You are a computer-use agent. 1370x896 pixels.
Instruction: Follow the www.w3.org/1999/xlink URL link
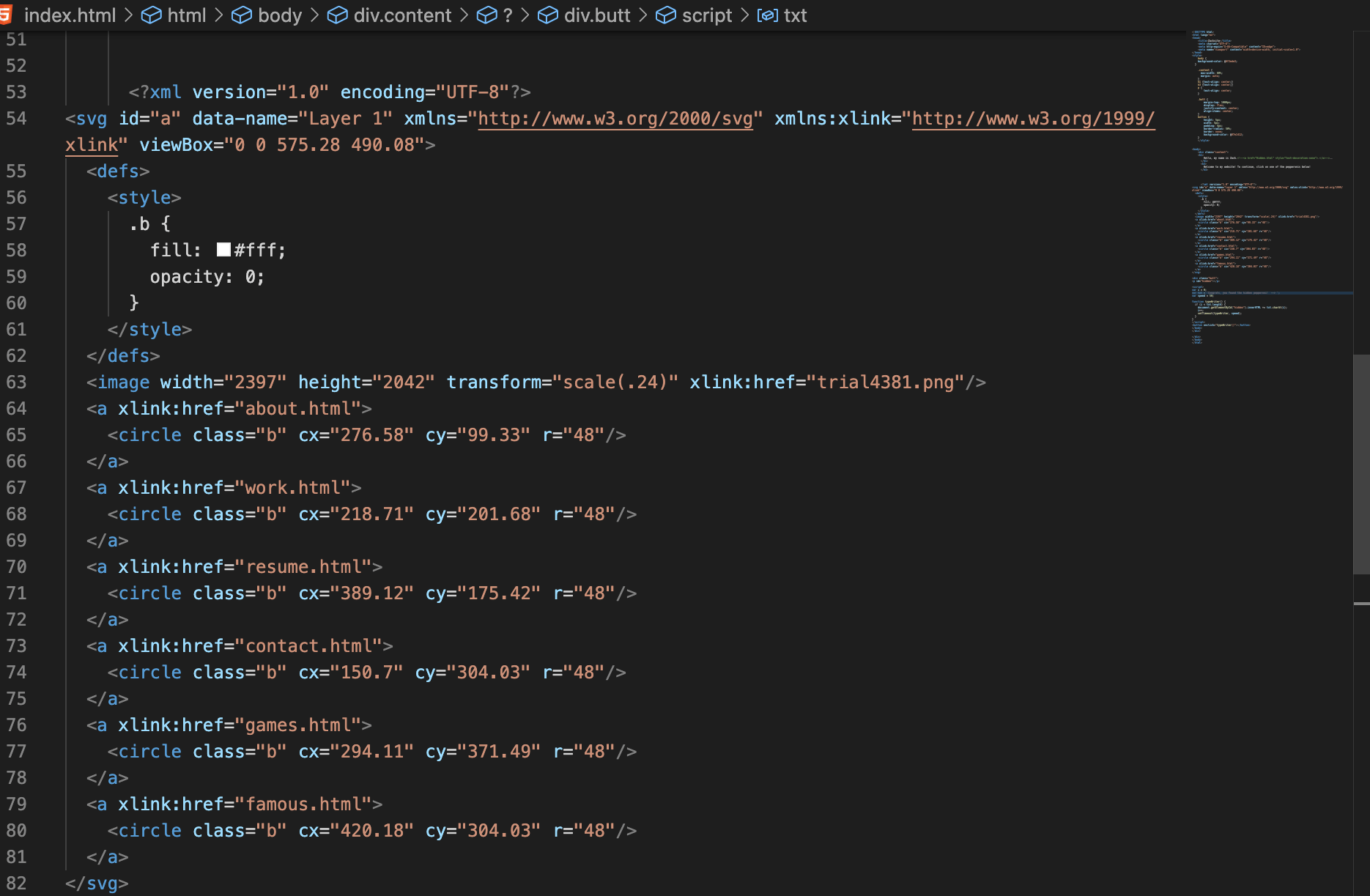click(x=1033, y=119)
